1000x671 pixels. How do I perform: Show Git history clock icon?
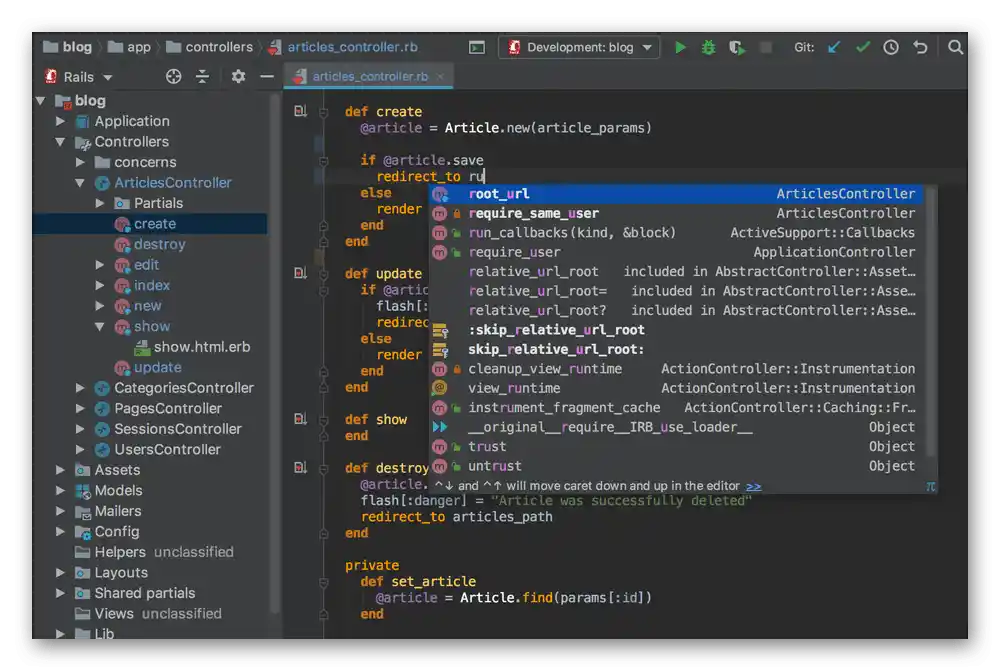click(x=891, y=47)
